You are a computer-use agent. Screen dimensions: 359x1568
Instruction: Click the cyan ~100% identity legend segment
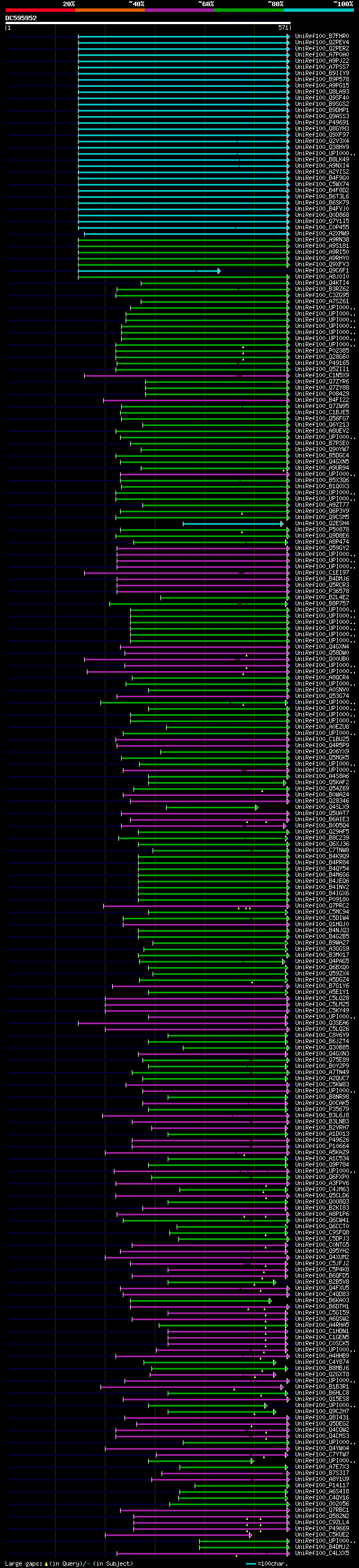pyautogui.click(x=319, y=10)
